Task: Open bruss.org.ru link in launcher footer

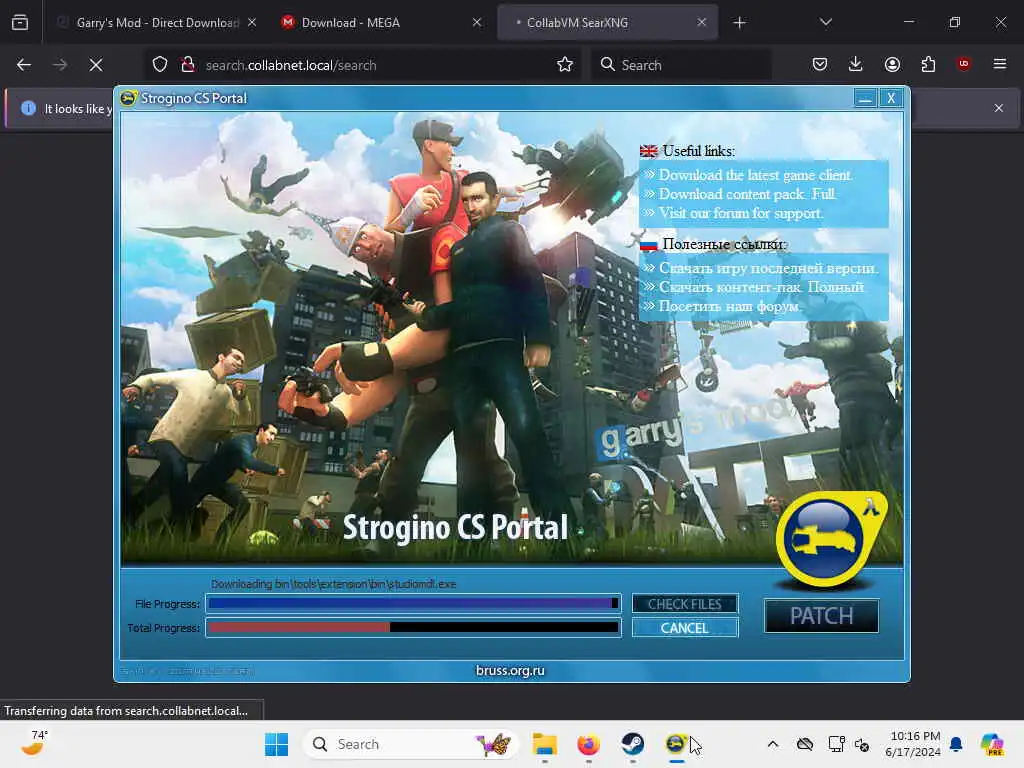Action: (x=510, y=671)
